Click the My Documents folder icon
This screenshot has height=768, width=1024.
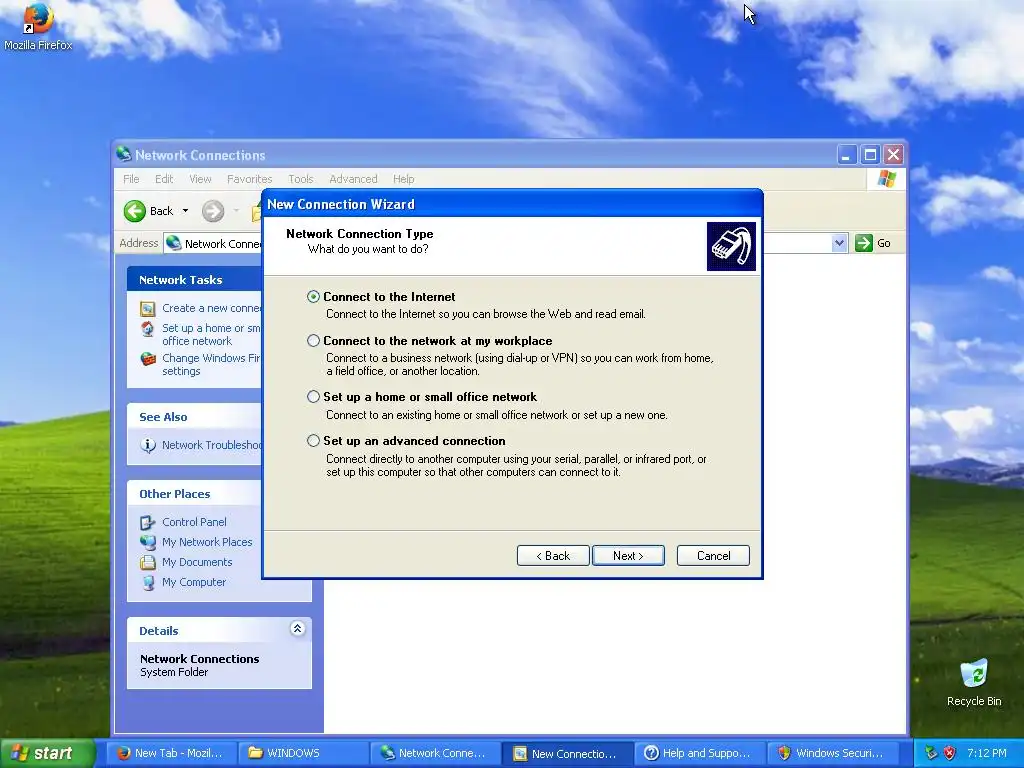(x=148, y=562)
